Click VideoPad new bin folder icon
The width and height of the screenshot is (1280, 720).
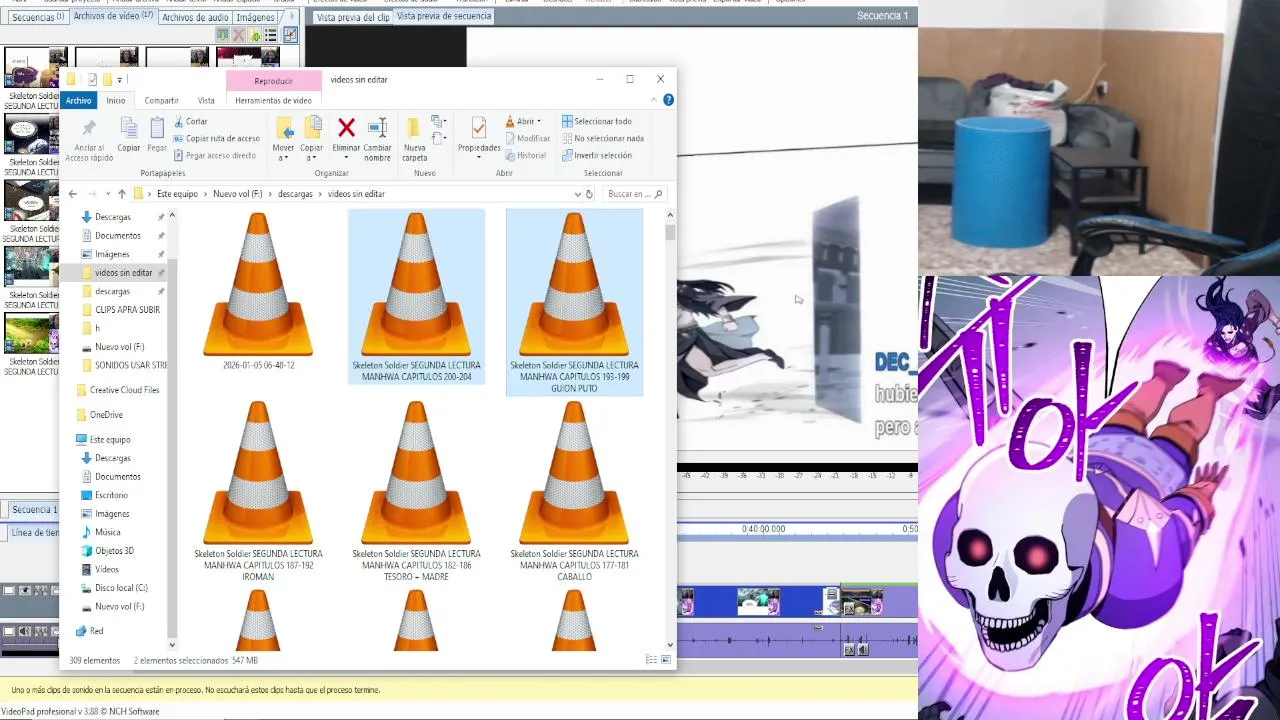[x=255, y=35]
